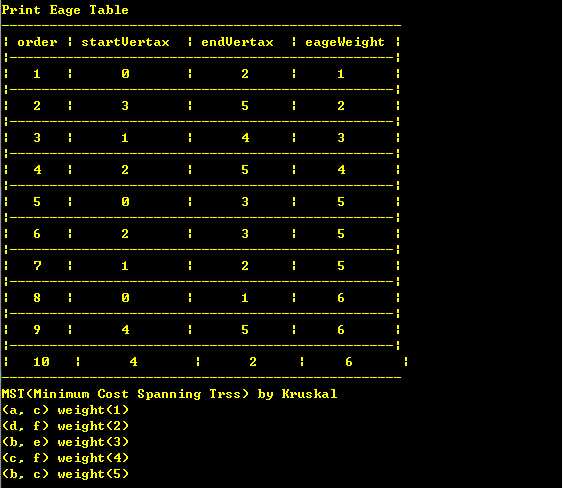The image size is (563, 488).
Task: Pick startVertax value 2 in order row 6
Action: pos(125,234)
